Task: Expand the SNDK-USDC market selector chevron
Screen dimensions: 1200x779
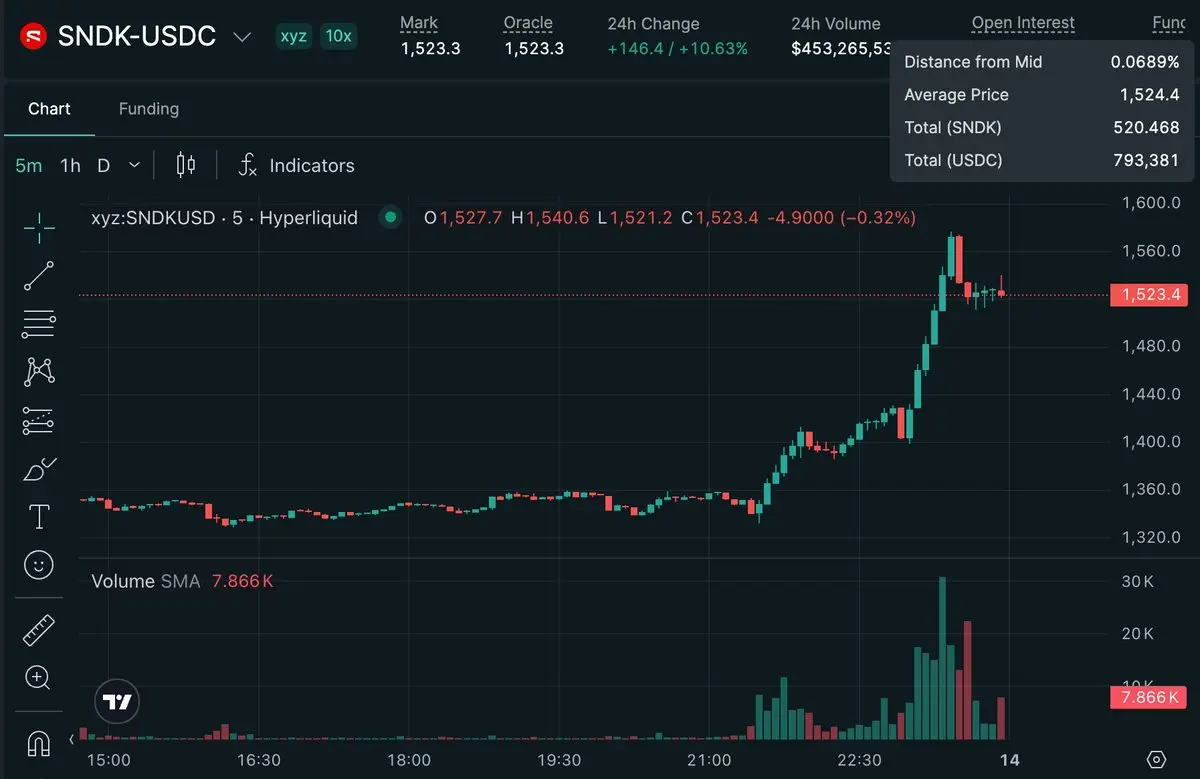Action: [242, 37]
